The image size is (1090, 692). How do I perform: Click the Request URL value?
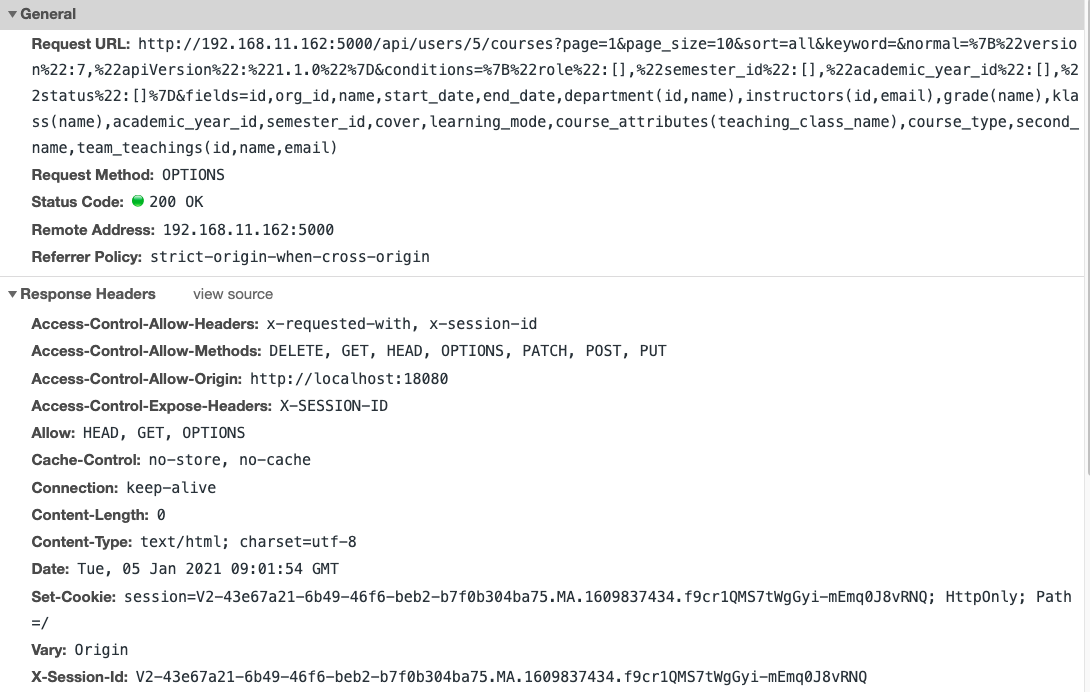[400, 43]
